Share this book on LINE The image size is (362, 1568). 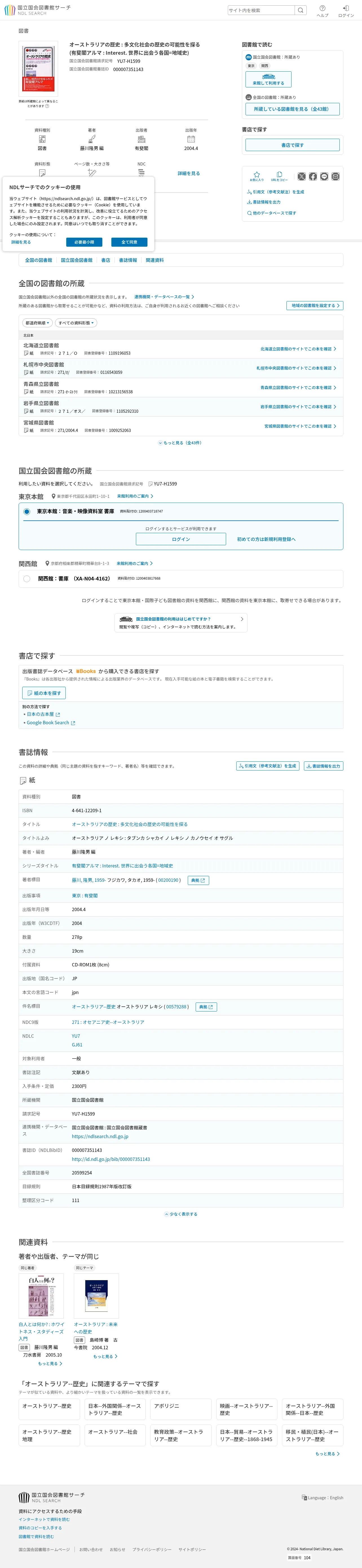click(324, 176)
